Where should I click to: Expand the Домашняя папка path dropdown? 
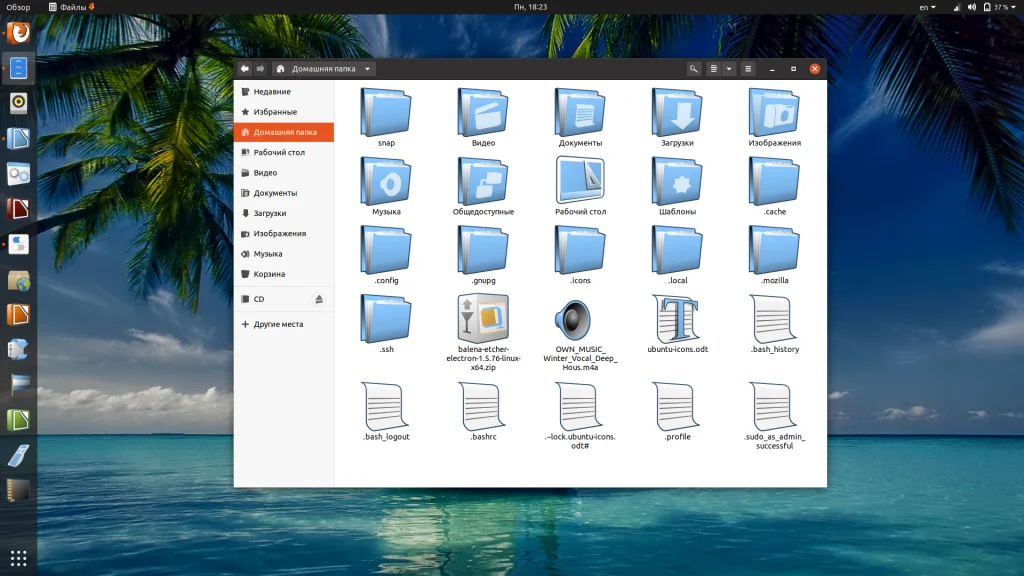(x=369, y=69)
